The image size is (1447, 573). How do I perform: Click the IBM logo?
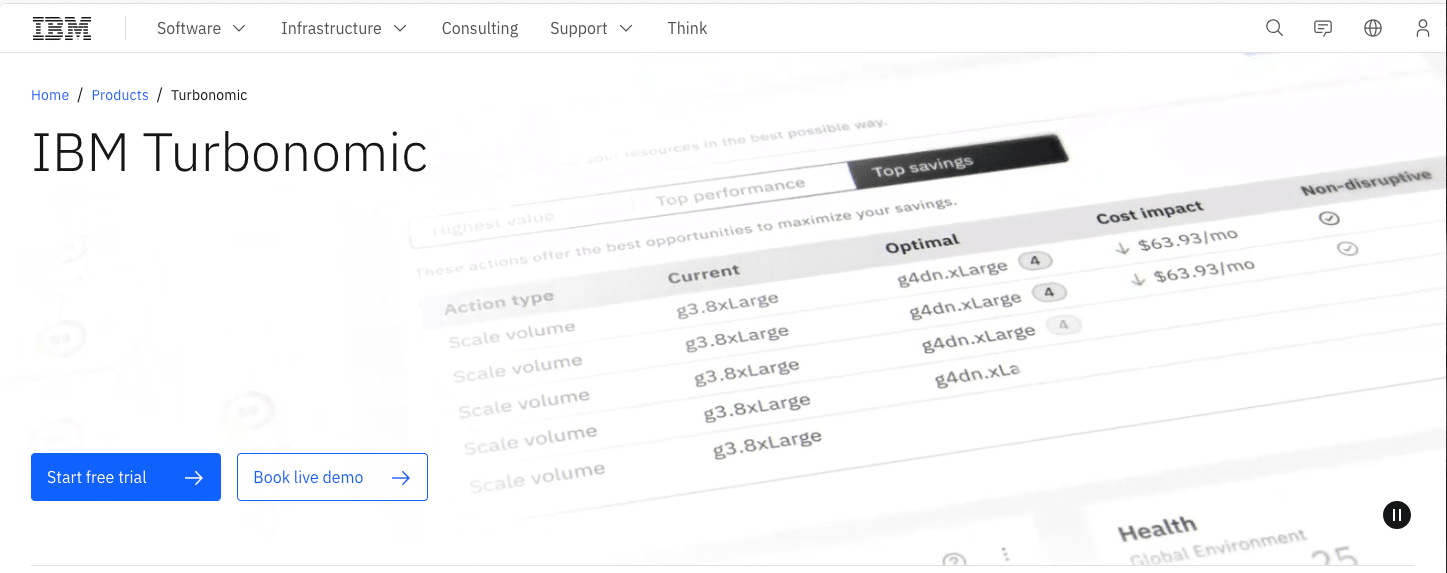click(x=62, y=28)
